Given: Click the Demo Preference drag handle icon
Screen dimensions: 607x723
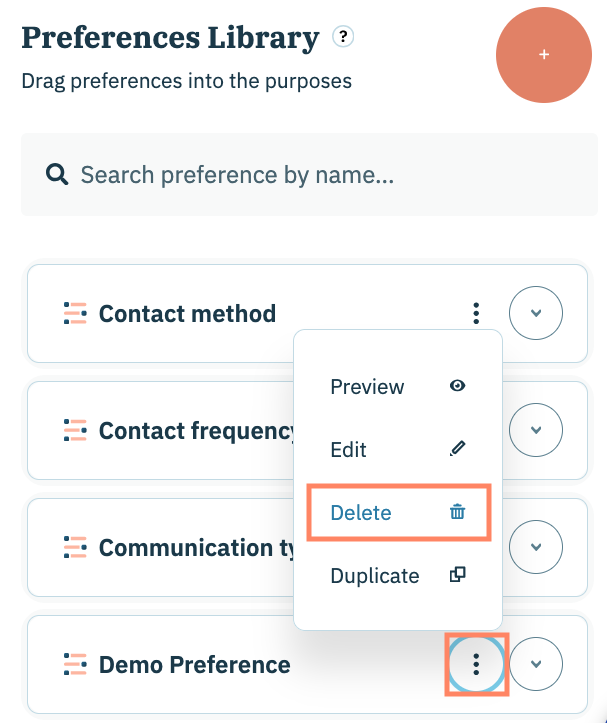Looking at the screenshot, I should (x=74, y=664).
